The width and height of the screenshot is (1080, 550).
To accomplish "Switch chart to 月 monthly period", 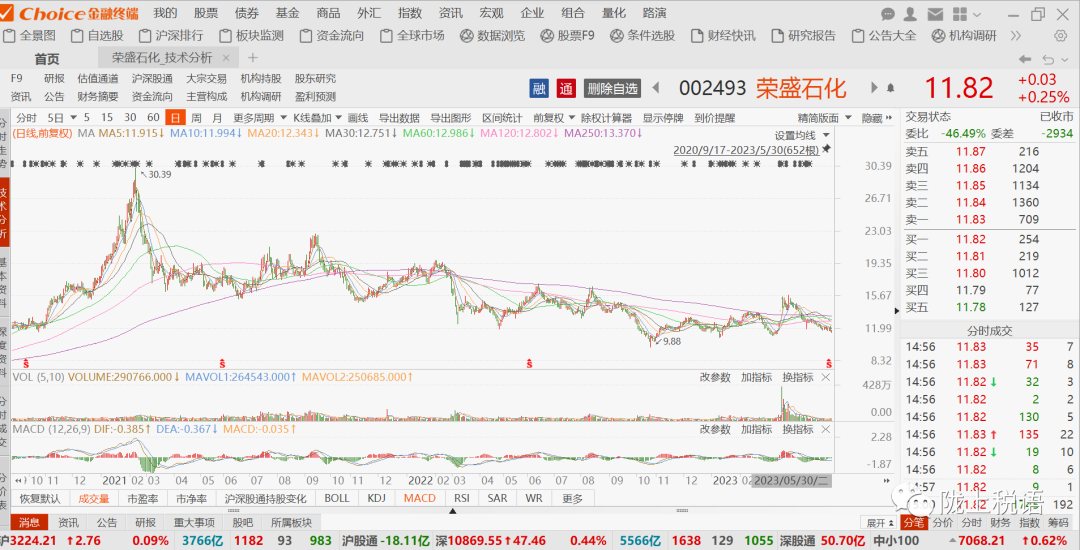I will point(218,118).
